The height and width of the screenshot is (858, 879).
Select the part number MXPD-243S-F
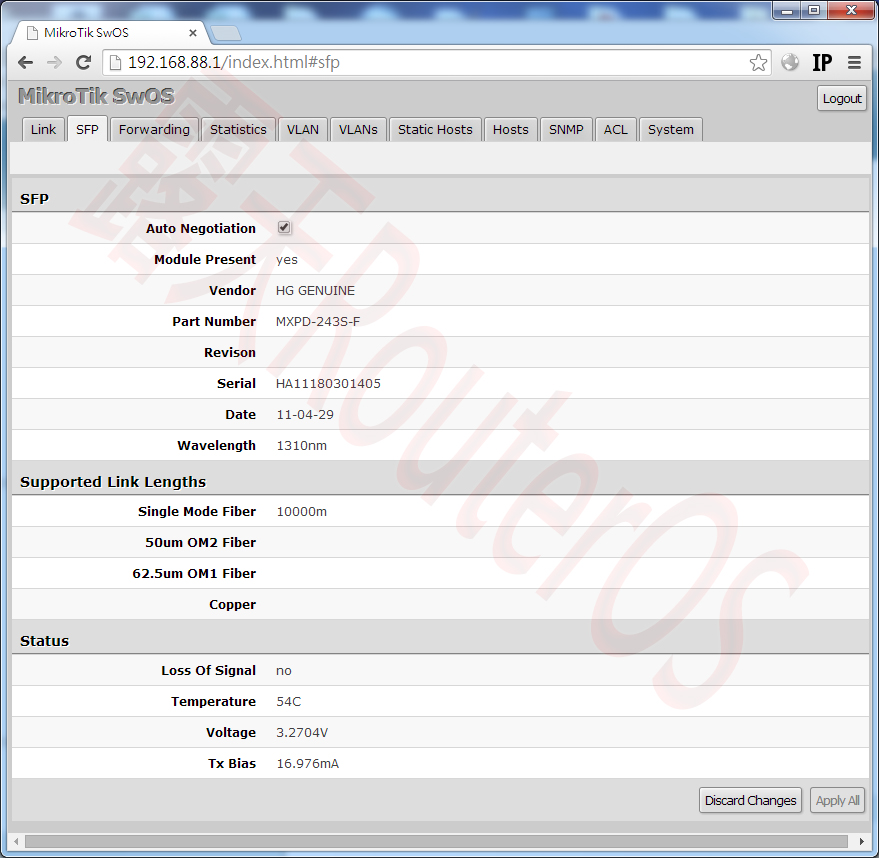318,322
